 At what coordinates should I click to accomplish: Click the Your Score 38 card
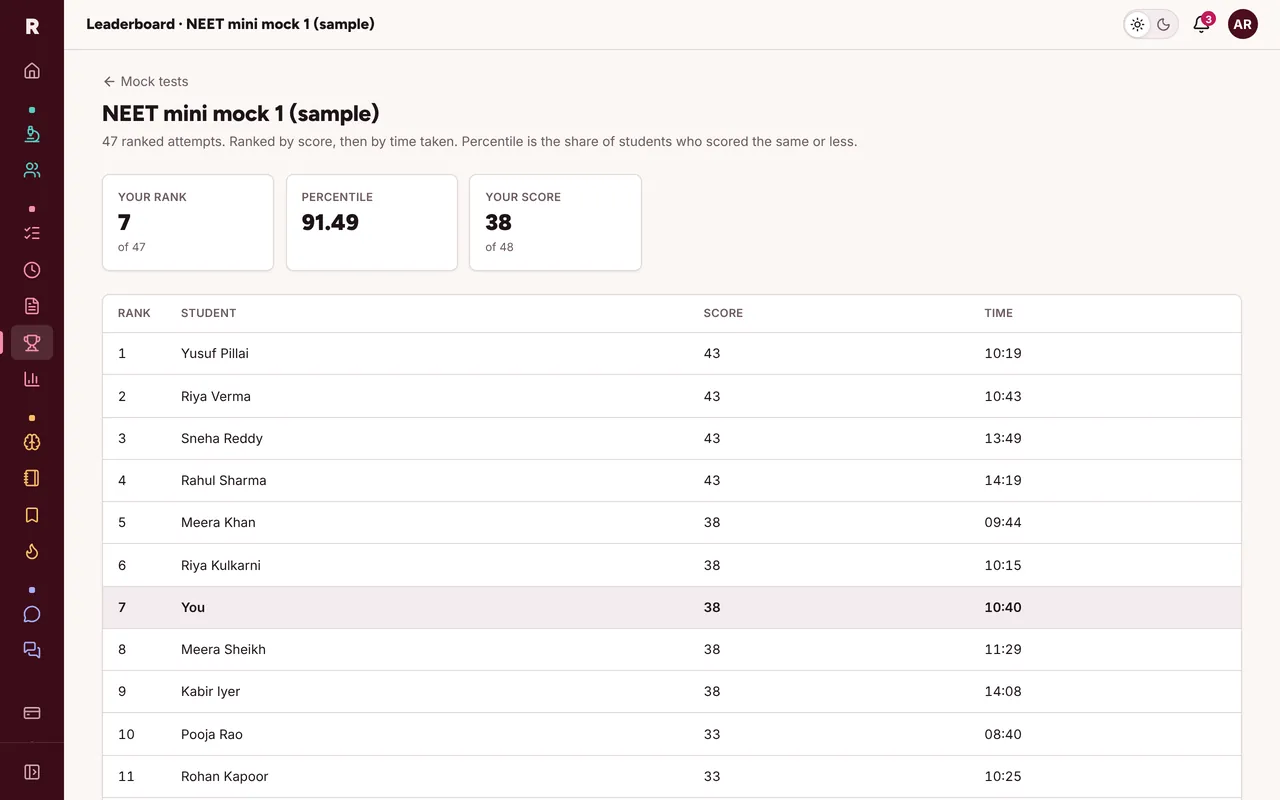pos(555,222)
